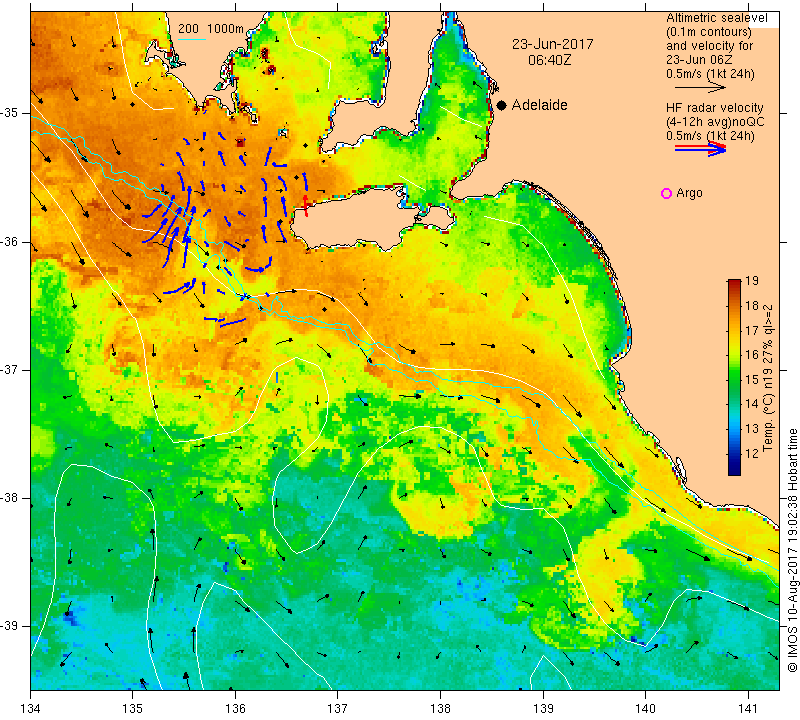Click the latitude label -37

tap(10, 369)
